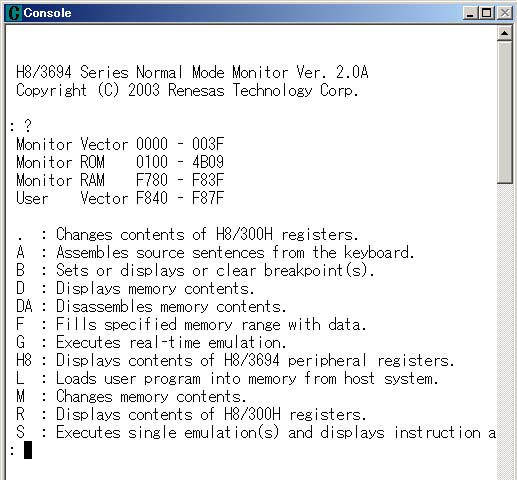Click the 'B : Sets or displays' breakpoint line
The width and height of the screenshot is (517, 480).
(195, 270)
